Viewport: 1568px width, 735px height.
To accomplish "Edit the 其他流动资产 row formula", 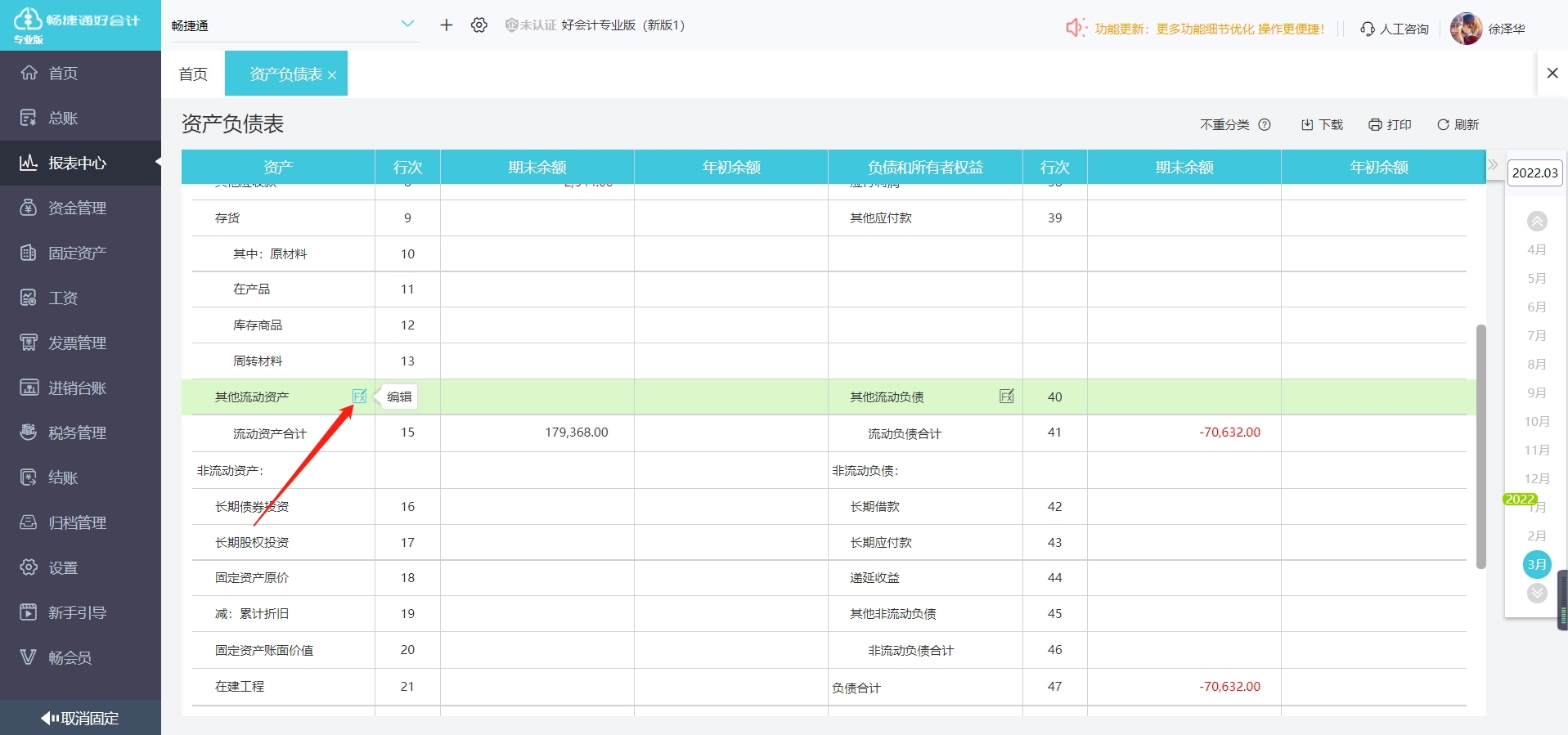I will (359, 396).
